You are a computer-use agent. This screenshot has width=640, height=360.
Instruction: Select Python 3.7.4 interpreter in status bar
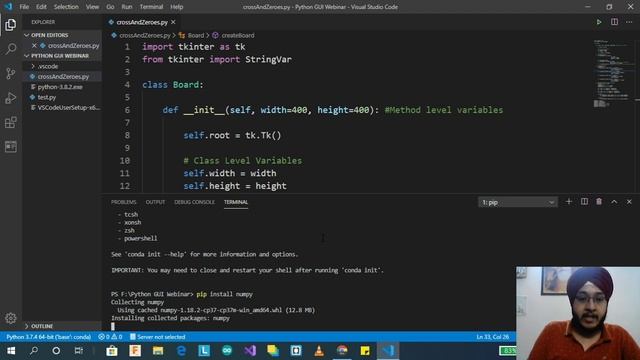point(49,337)
